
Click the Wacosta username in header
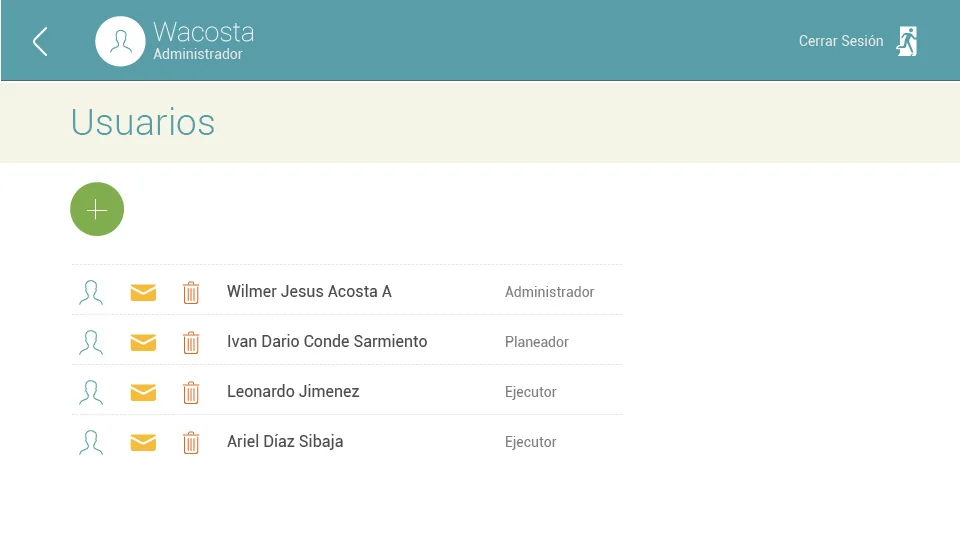pyautogui.click(x=203, y=32)
